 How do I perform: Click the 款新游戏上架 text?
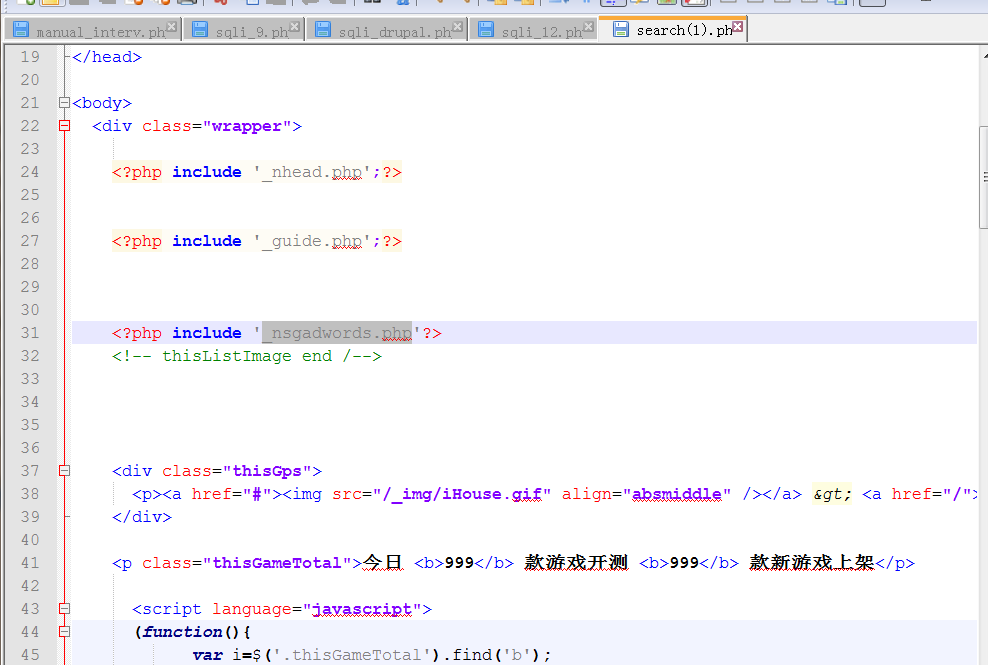click(x=812, y=562)
